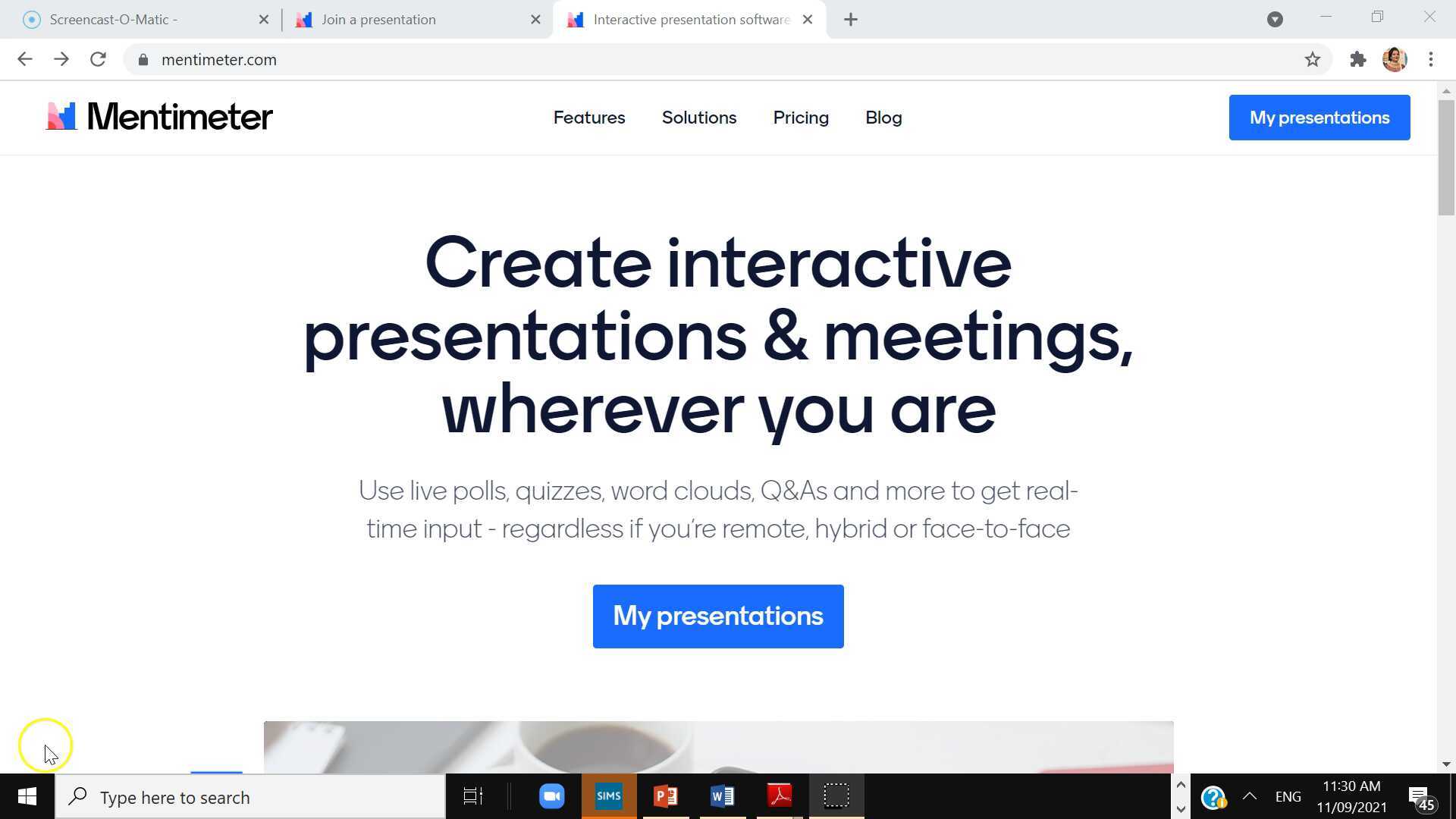Click the Type here to search box
Screen dimensions: 1456x819
[x=250, y=797]
